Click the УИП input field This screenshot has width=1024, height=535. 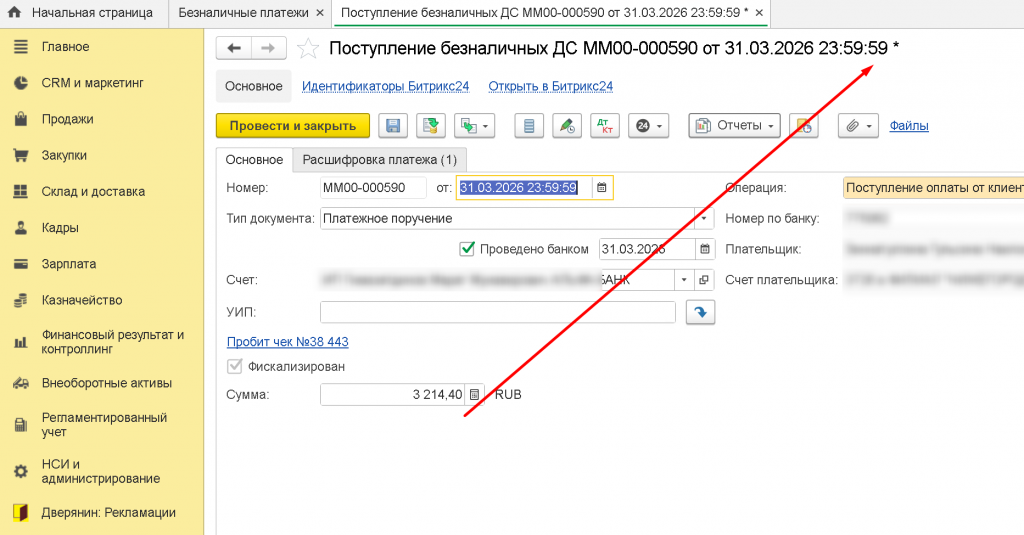pyautogui.click(x=498, y=312)
